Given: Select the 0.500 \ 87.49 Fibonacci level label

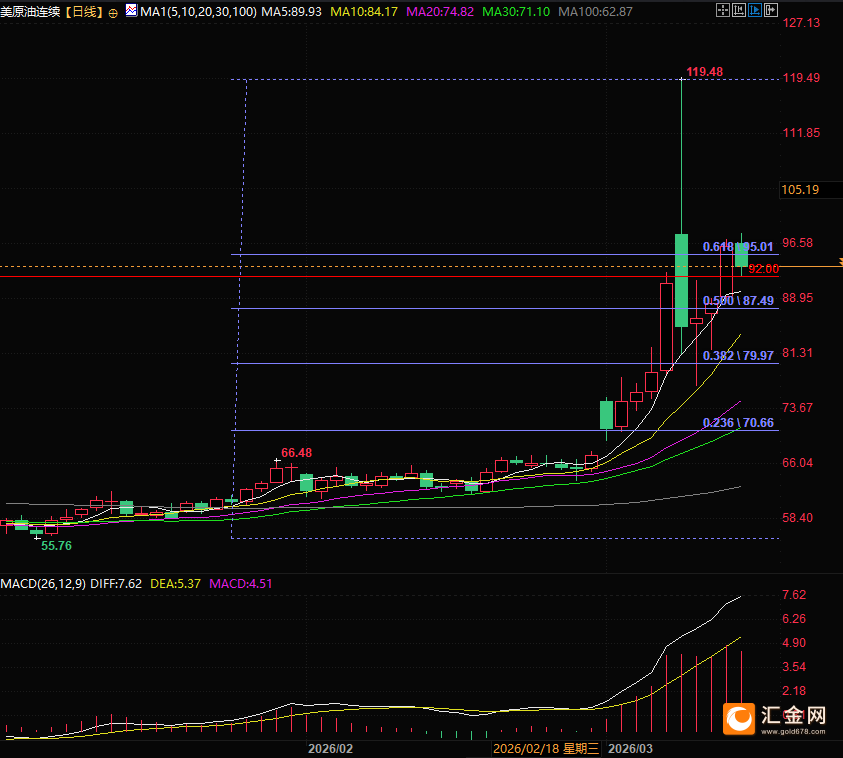Looking at the screenshot, I should (738, 301).
